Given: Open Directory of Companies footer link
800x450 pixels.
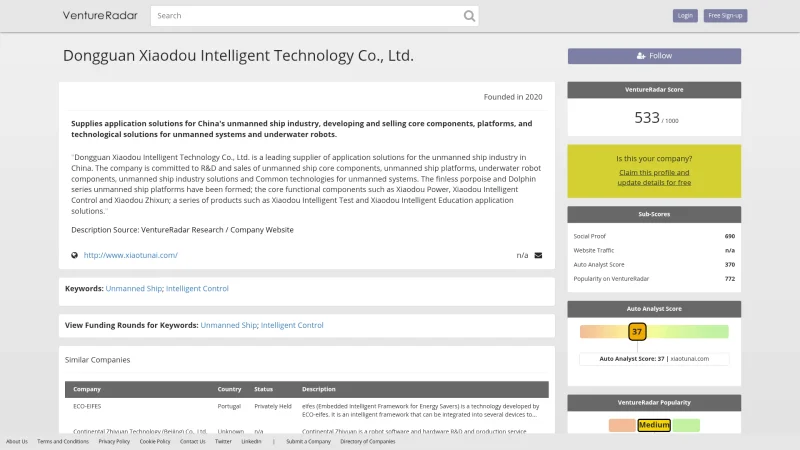Looking at the screenshot, I should (367, 442).
